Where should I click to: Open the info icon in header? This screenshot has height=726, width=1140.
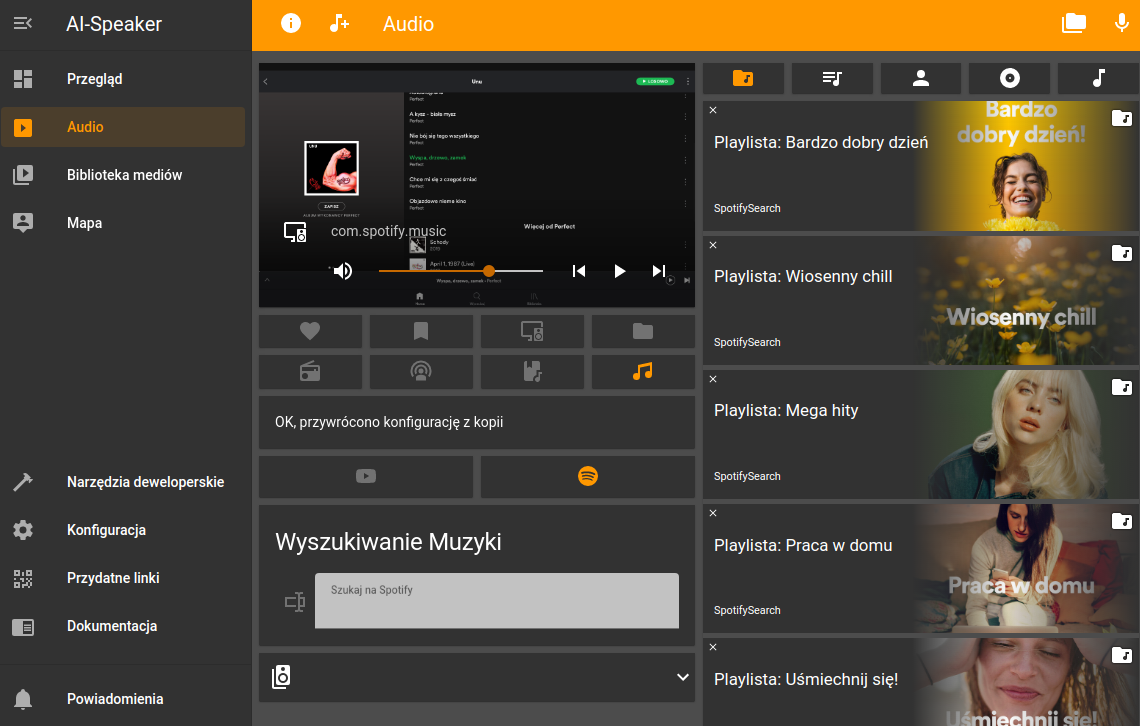[x=291, y=23]
